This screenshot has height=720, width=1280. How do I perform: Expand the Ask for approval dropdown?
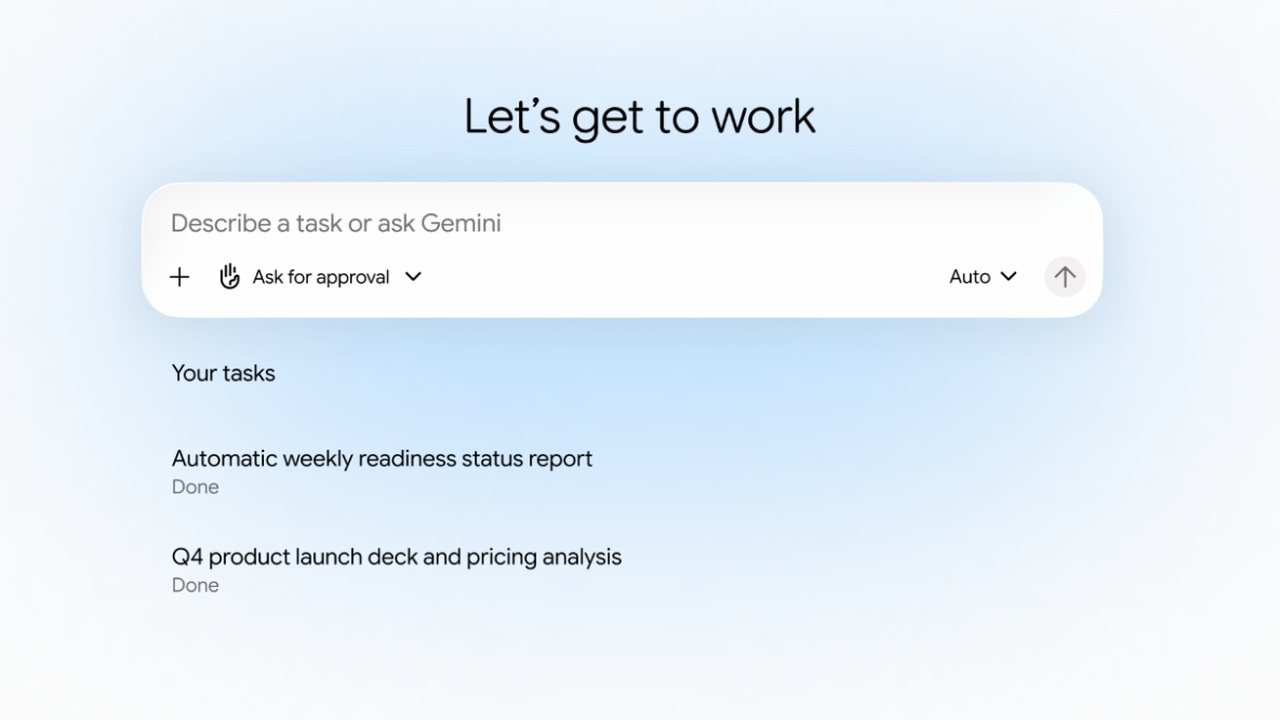click(321, 277)
